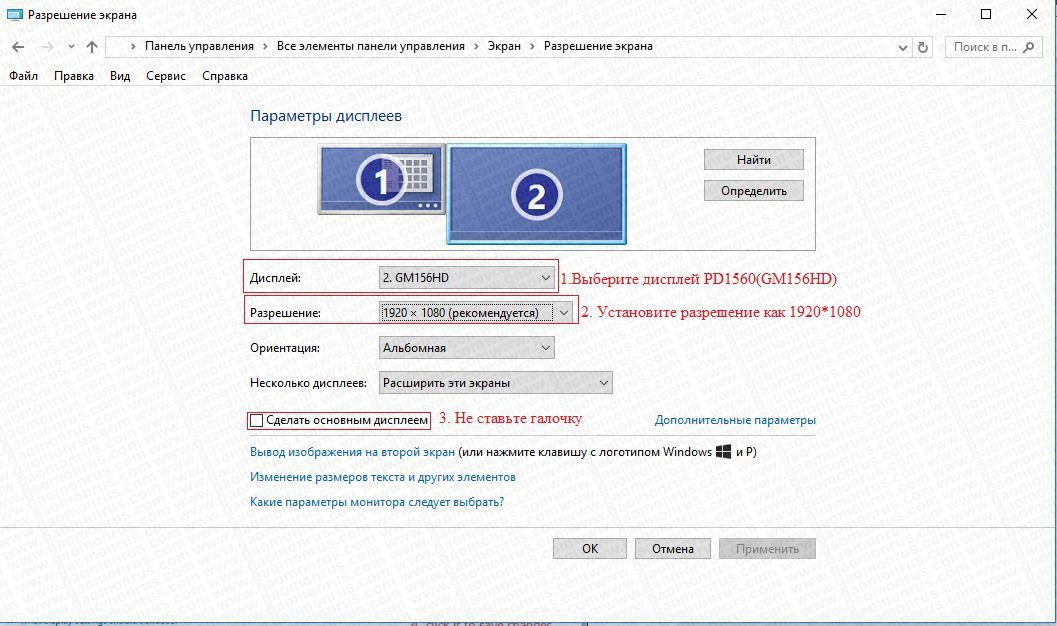Open the Ориентация dropdown showing Альбомная
This screenshot has width=1057, height=626.
(466, 348)
